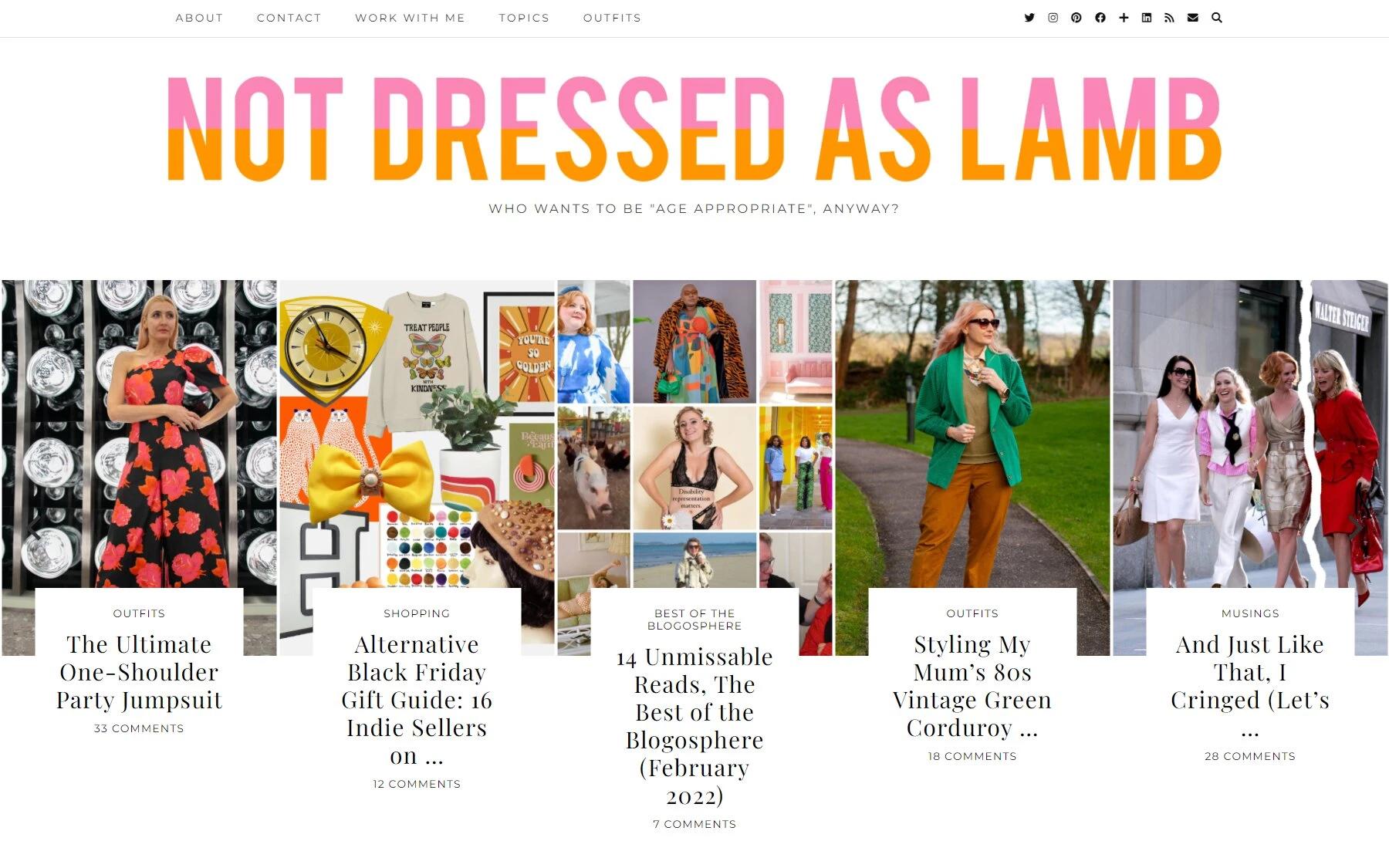Expand the Topics menu
The image size is (1389, 868).
tap(524, 18)
